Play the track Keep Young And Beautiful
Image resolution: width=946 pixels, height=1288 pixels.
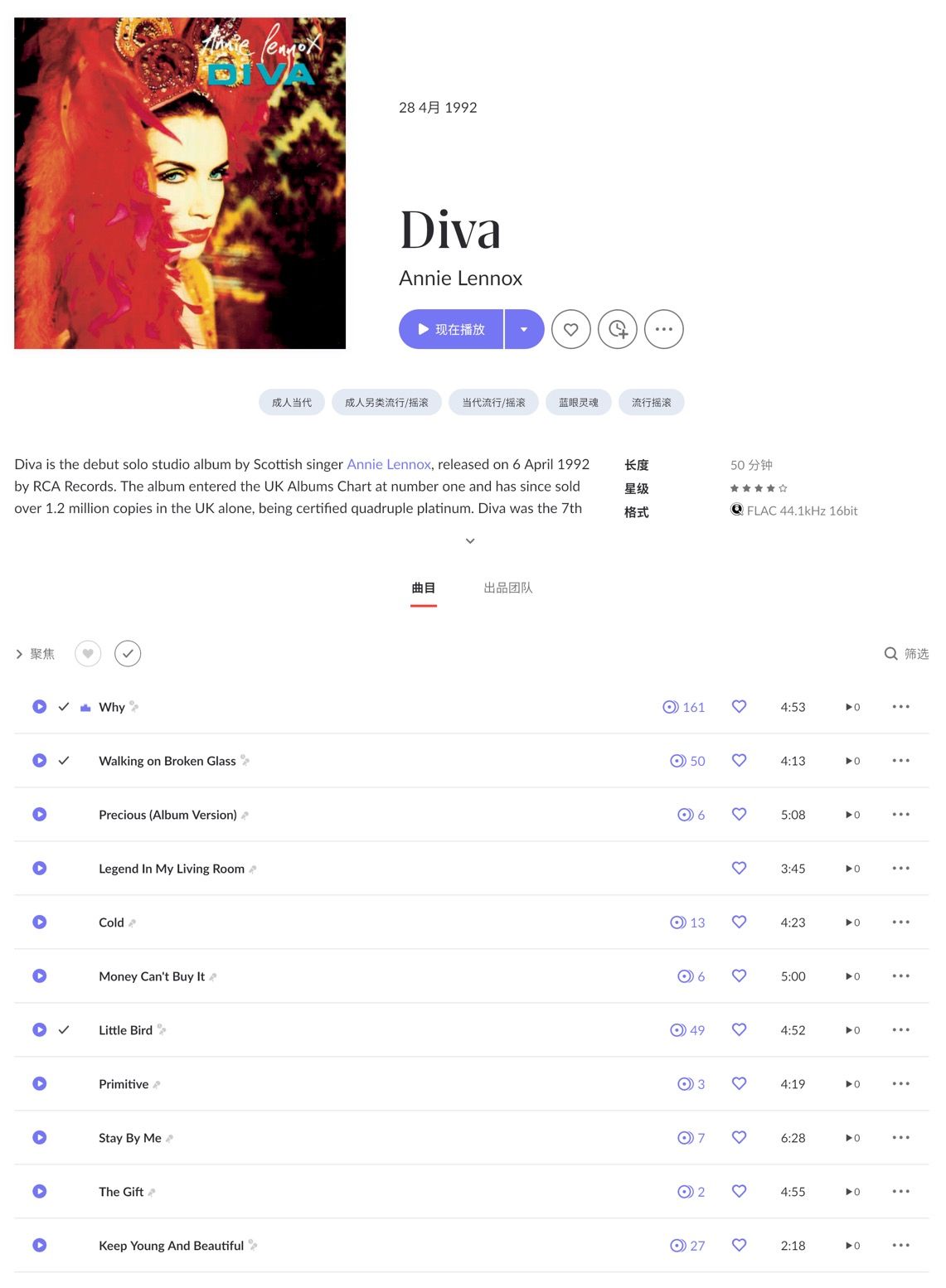tap(39, 1245)
